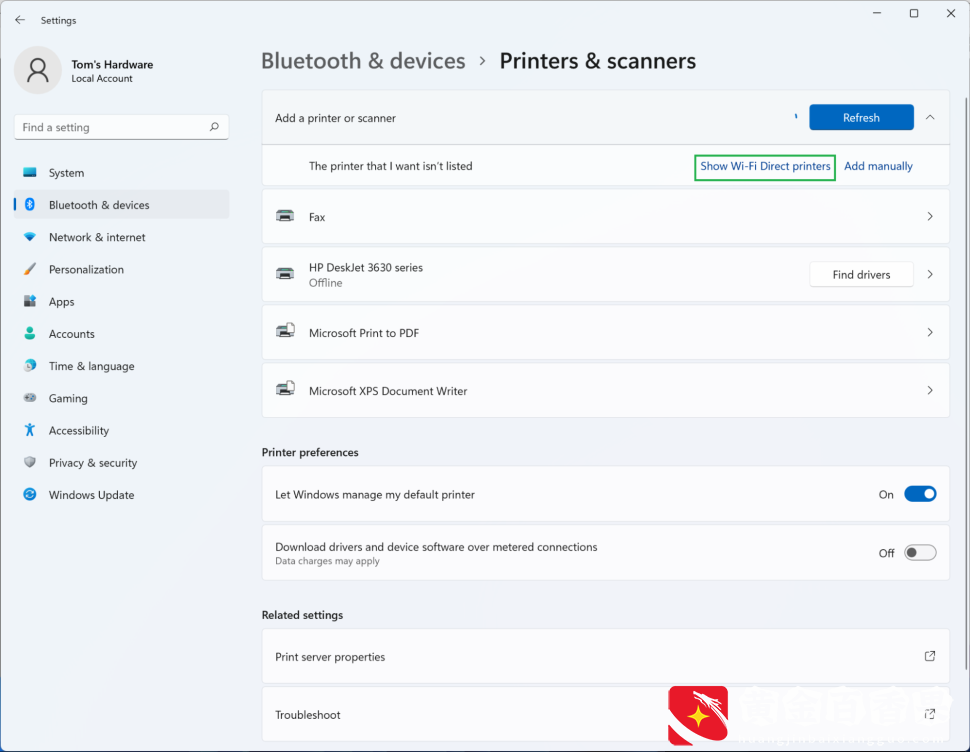Click the Offline status under HP DeskJet
Viewport: 970px width, 752px height.
[x=325, y=283]
